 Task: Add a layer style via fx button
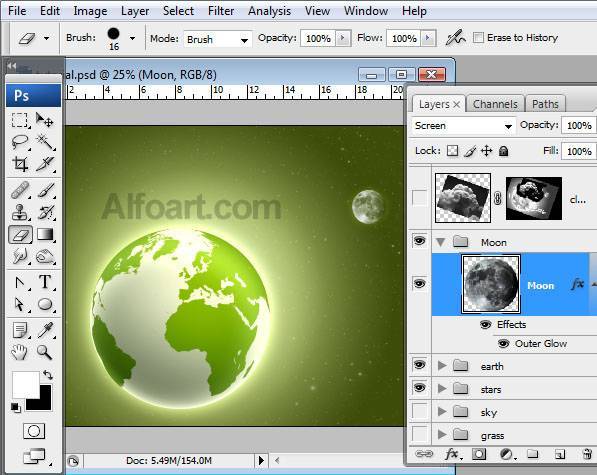pyautogui.click(x=452, y=454)
